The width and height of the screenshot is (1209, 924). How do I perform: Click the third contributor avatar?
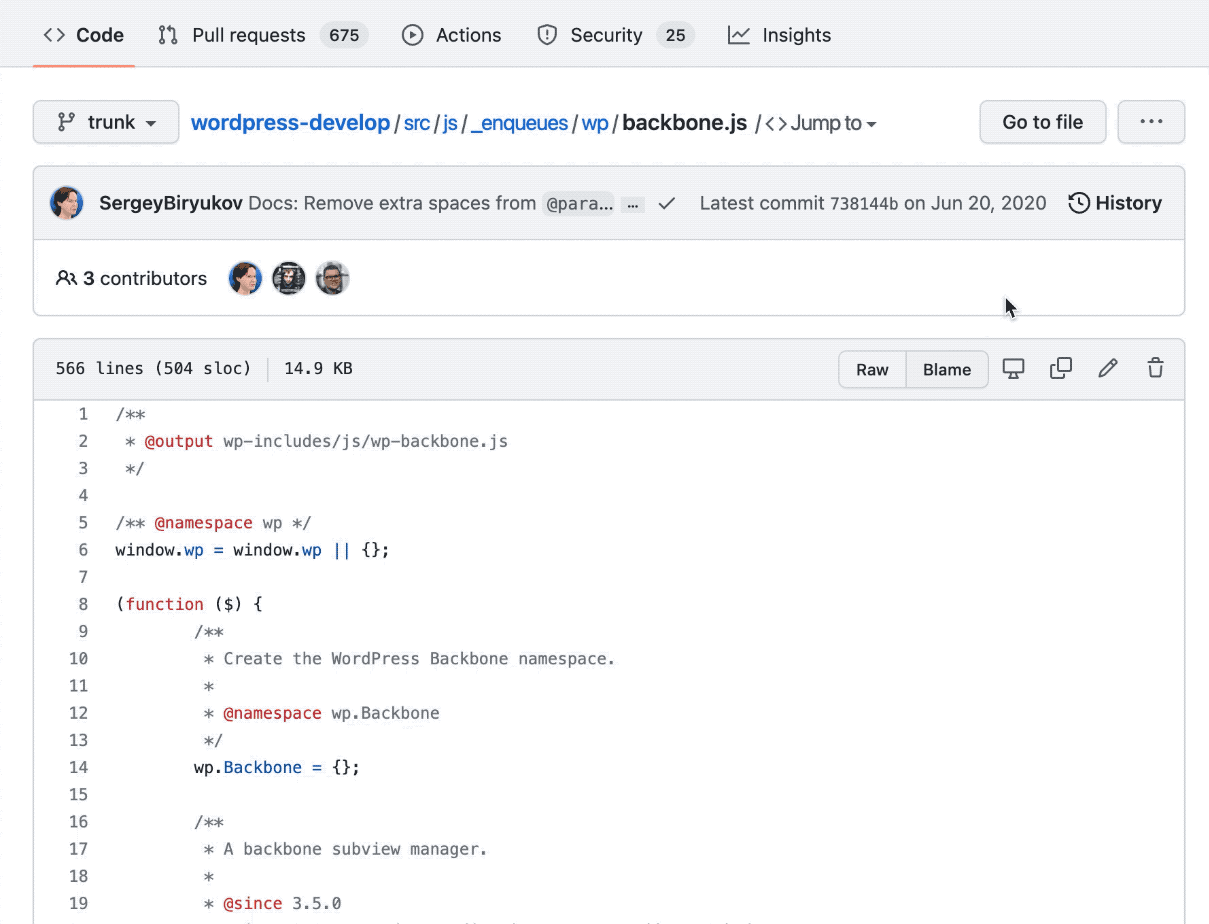click(x=332, y=278)
